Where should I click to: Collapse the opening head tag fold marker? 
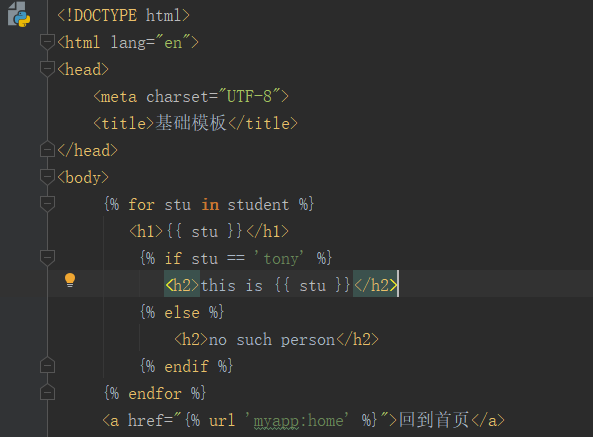pos(47,69)
